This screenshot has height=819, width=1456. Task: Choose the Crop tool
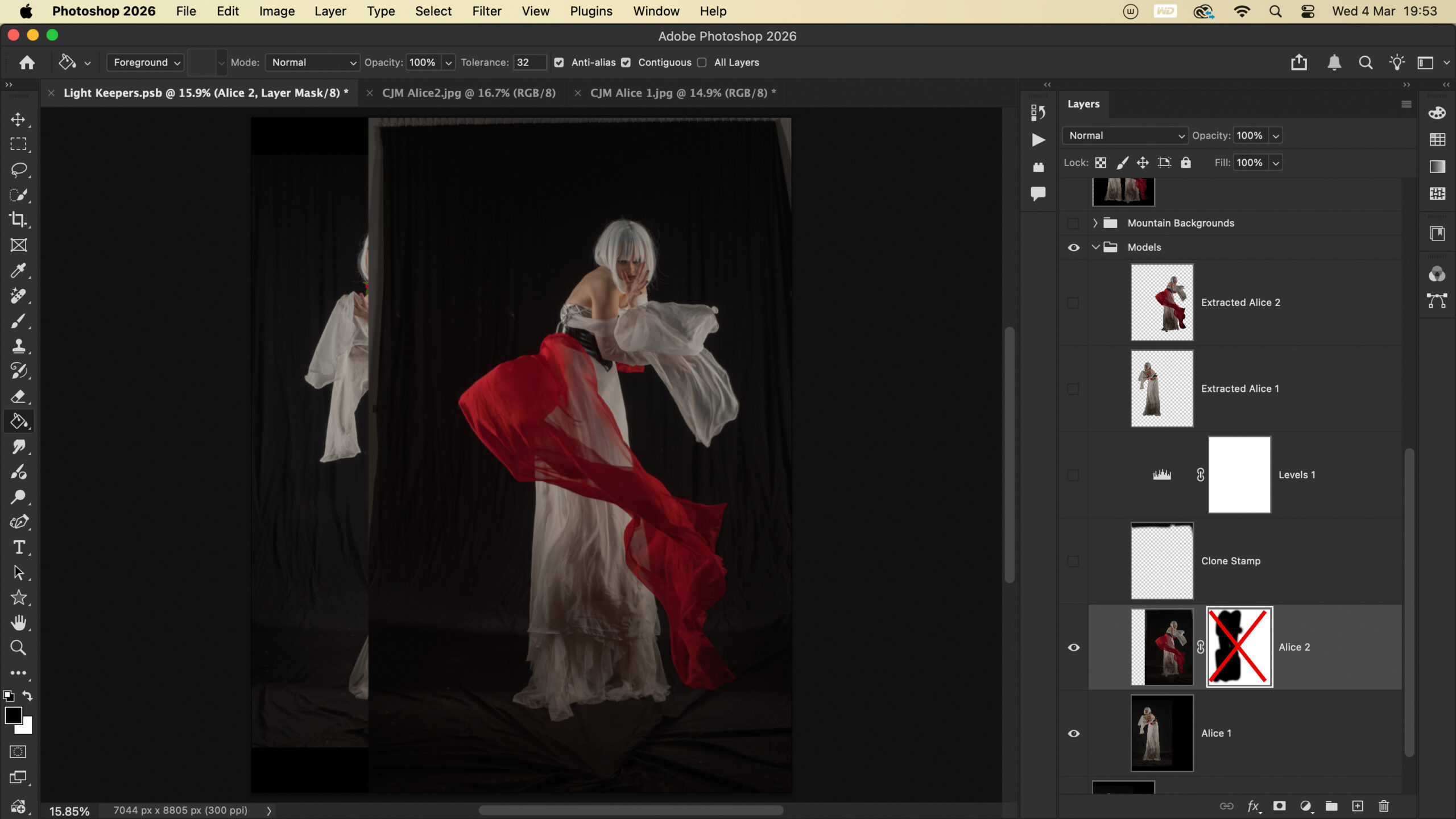[x=18, y=220]
